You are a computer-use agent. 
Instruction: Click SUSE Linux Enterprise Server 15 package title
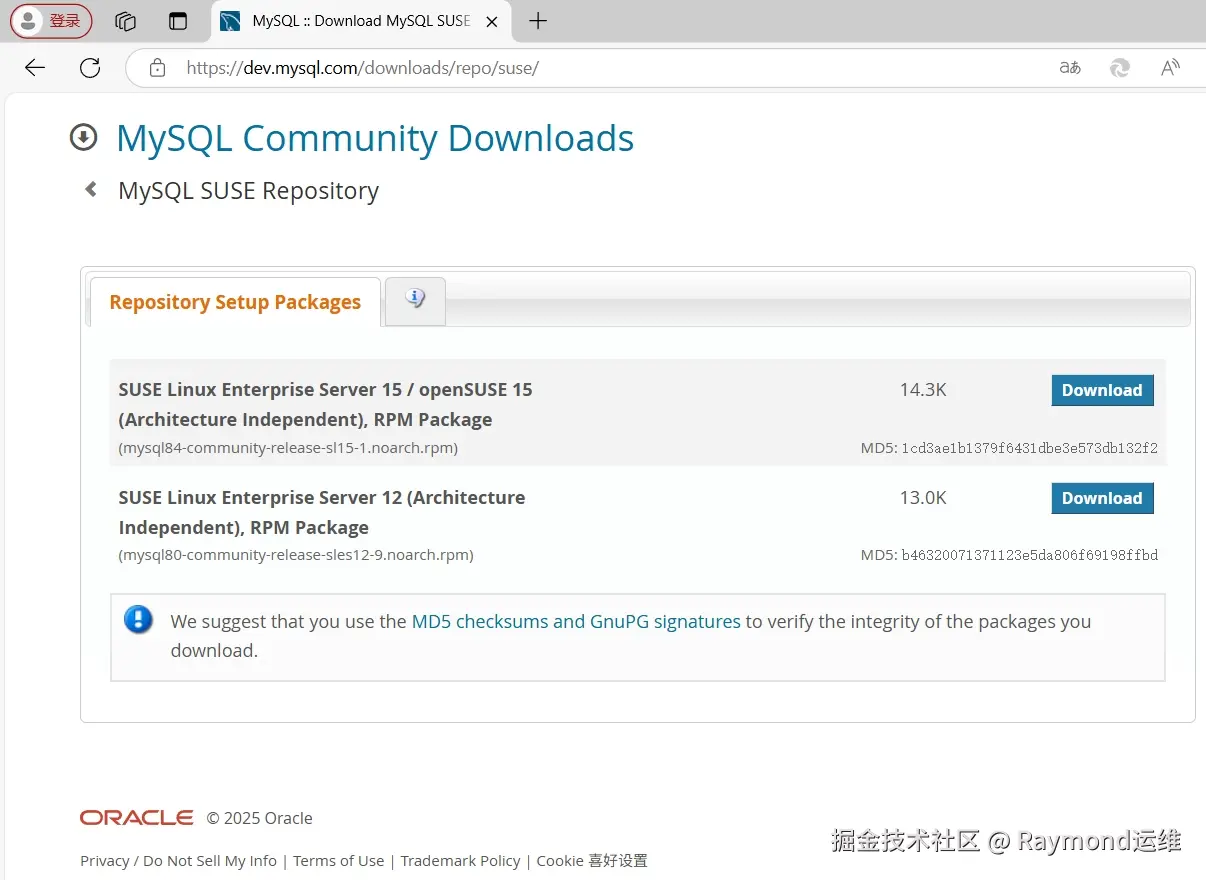coord(325,404)
